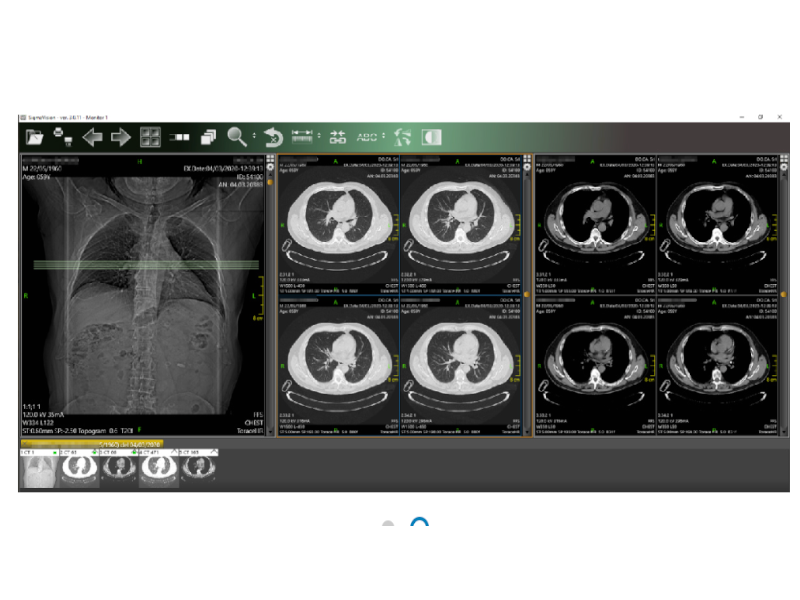Click the window title bar text
Viewport: 800px width, 600px height.
[67, 117]
